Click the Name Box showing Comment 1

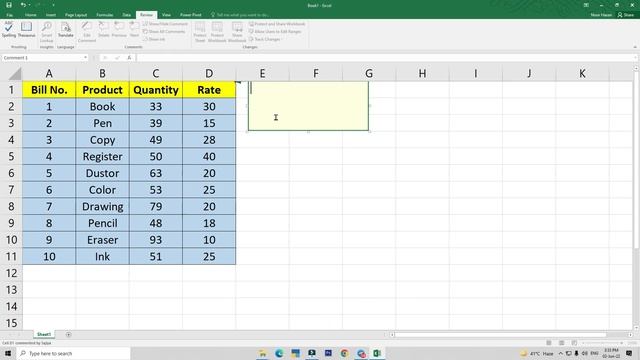(42, 58)
